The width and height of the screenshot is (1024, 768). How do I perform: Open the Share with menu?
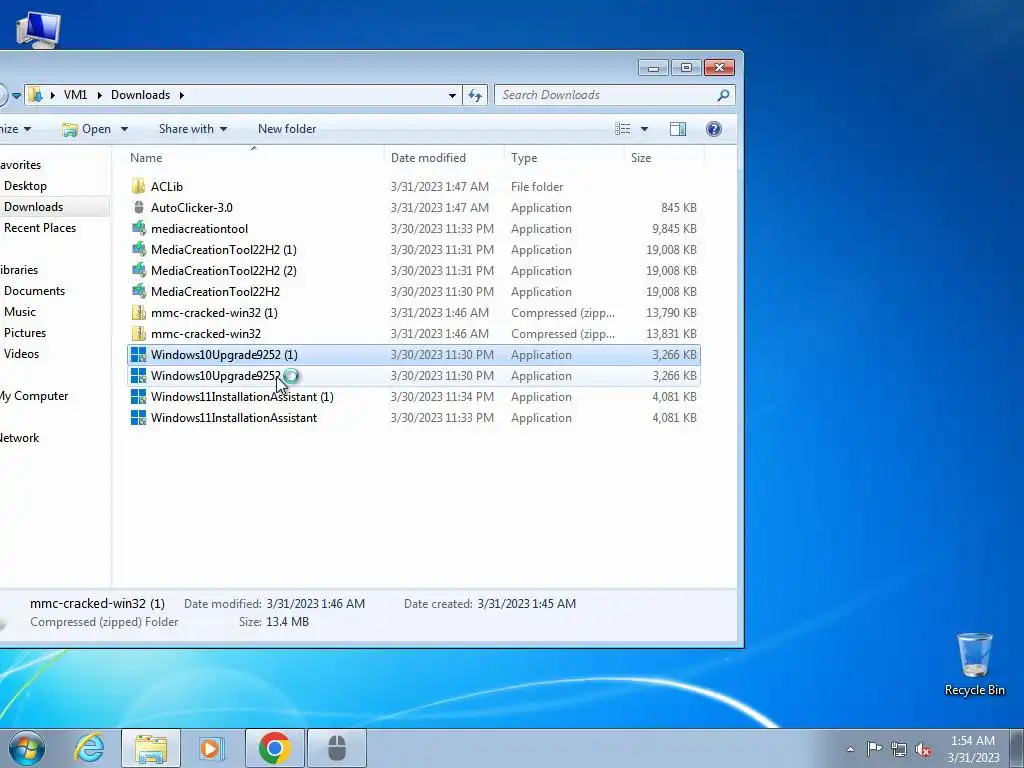[x=193, y=129]
